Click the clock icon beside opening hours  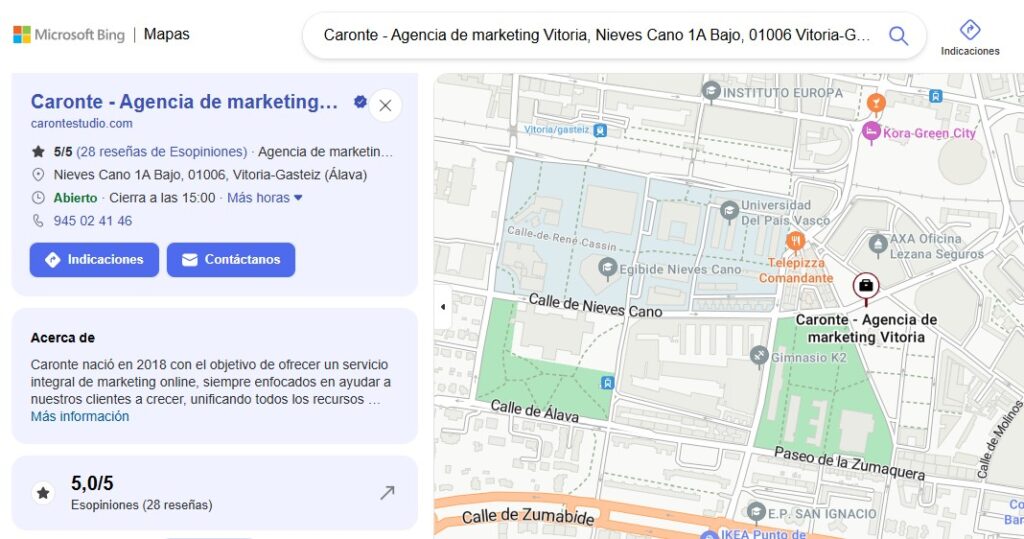39,197
